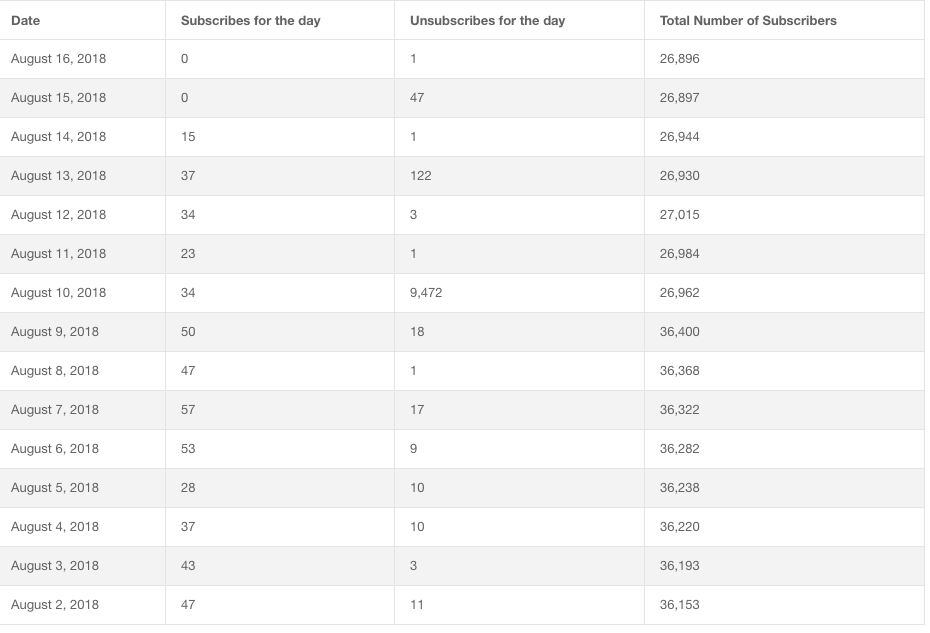Click the 122 unsubscribes cell
The image size is (930, 633).
pyautogui.click(x=421, y=176)
